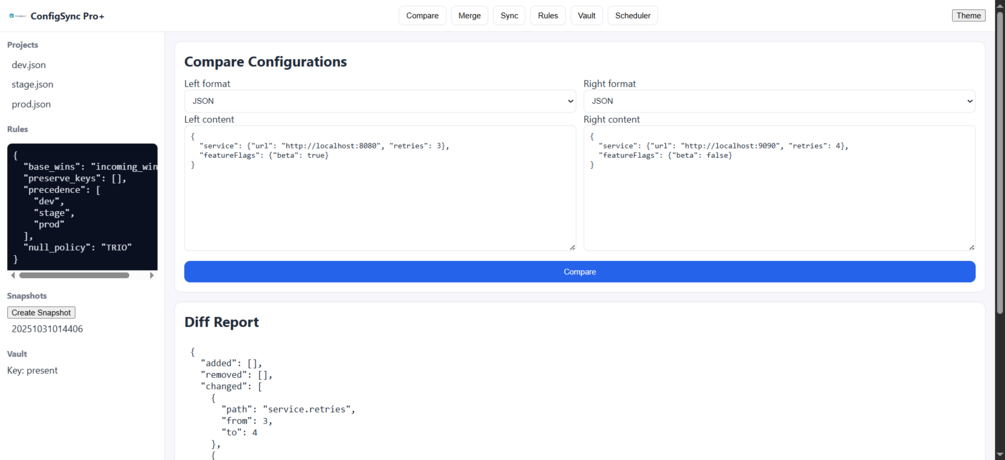
Task: Click the Right content resize handle
Action: pos(971,247)
